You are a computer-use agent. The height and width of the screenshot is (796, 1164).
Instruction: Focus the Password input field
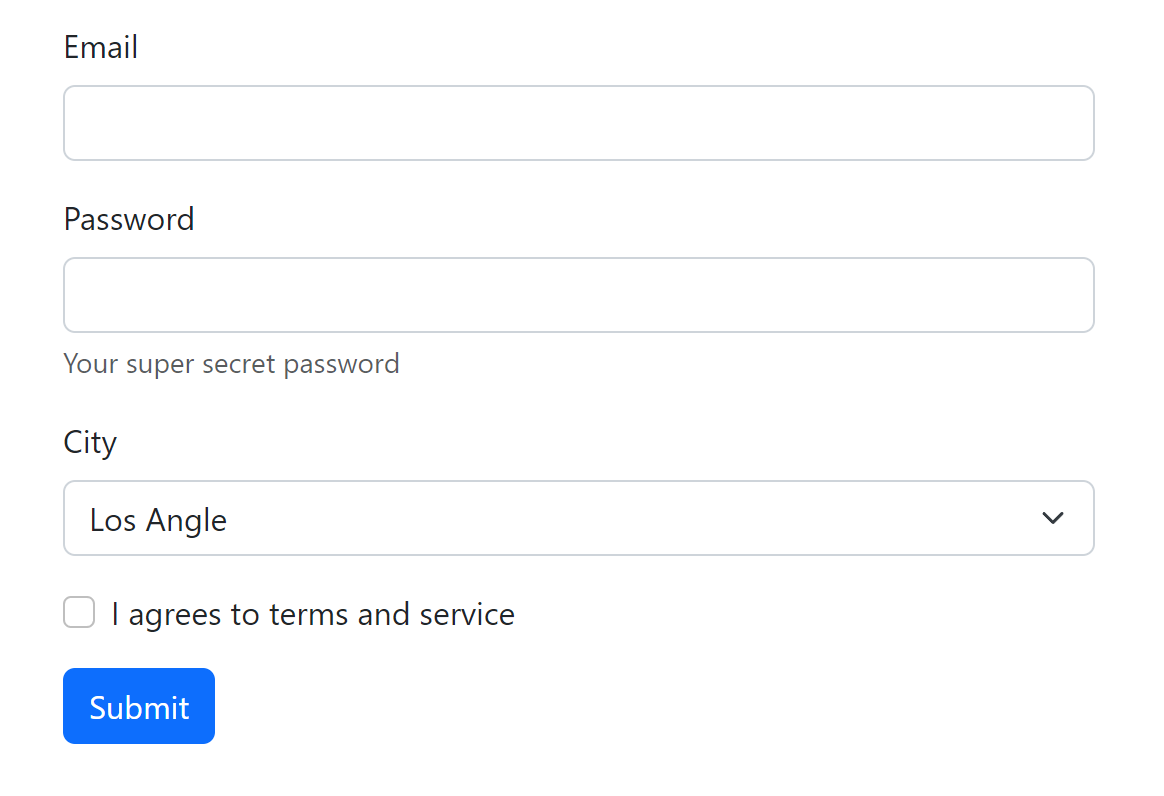click(578, 295)
